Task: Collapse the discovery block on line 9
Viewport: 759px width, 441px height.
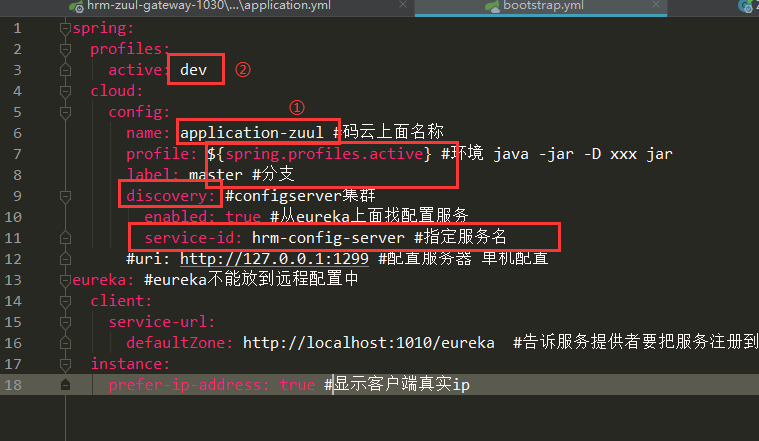Action: tap(65, 196)
